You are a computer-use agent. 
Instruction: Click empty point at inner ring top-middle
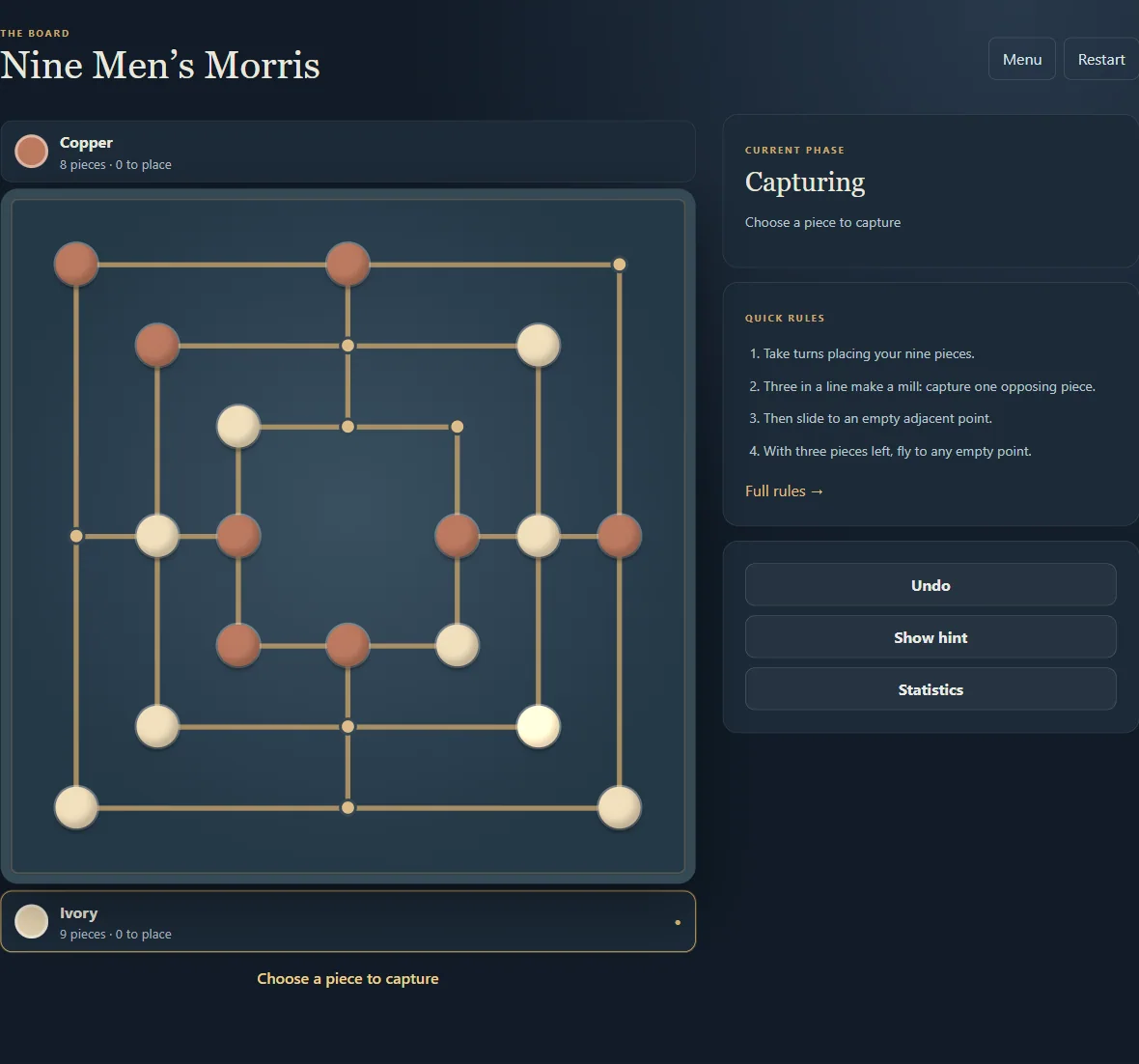[347, 427]
